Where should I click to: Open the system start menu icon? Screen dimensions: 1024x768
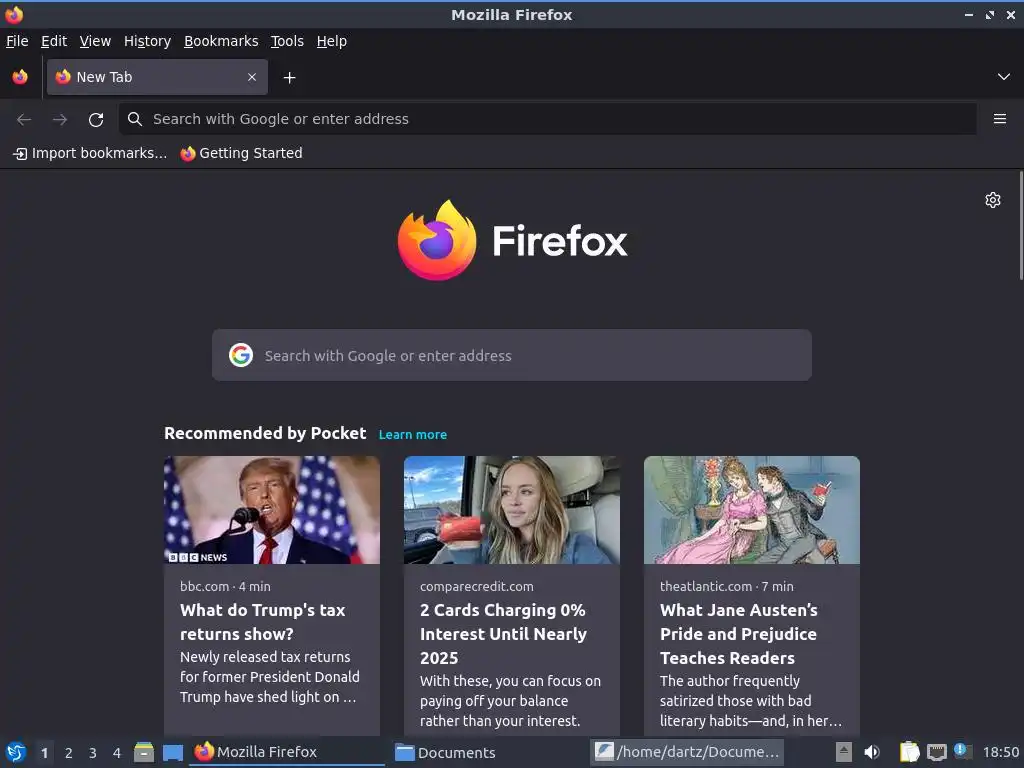click(16, 752)
